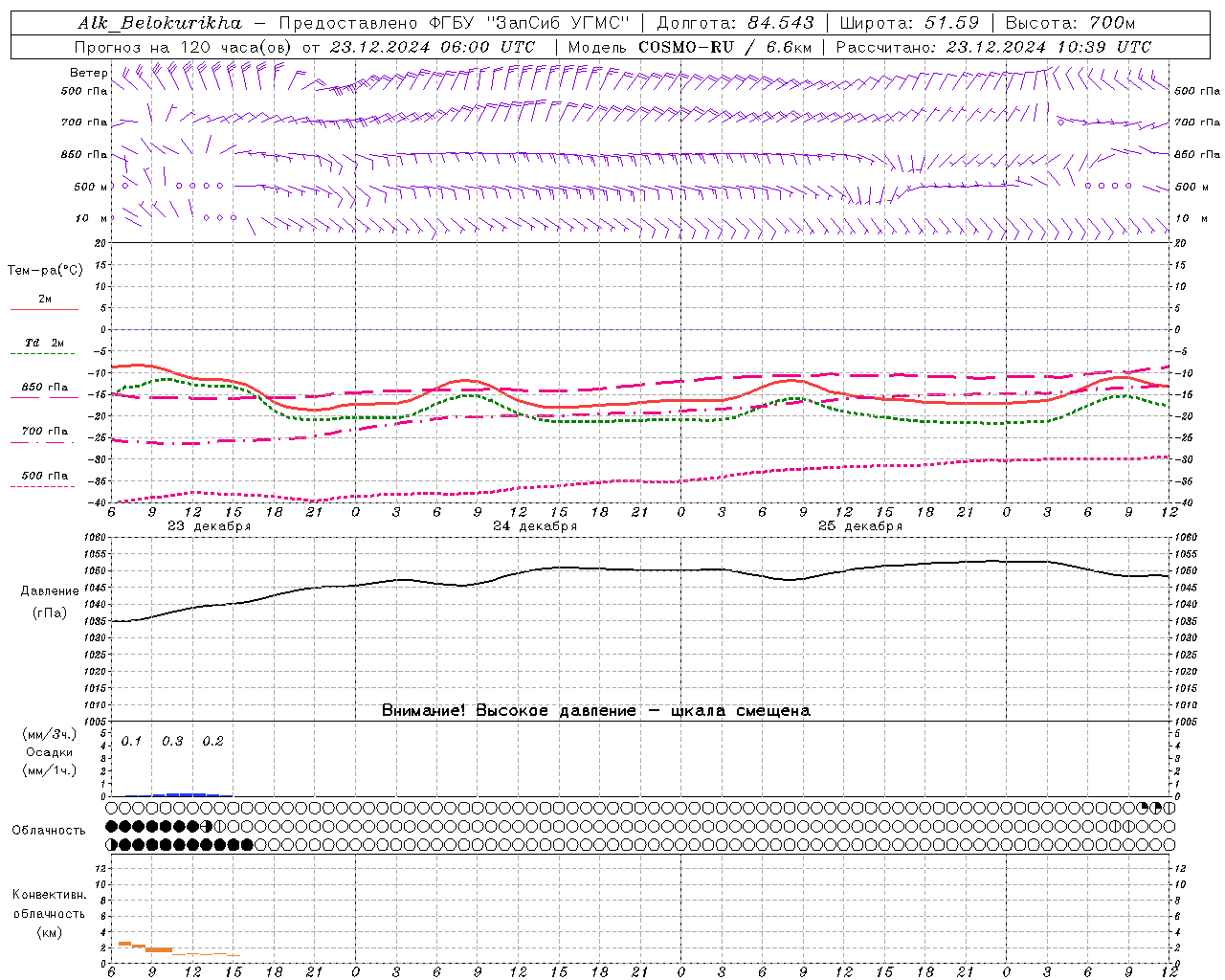Click the height value 700м
Viewport: 1225px width, 980px height.
tap(1112, 23)
